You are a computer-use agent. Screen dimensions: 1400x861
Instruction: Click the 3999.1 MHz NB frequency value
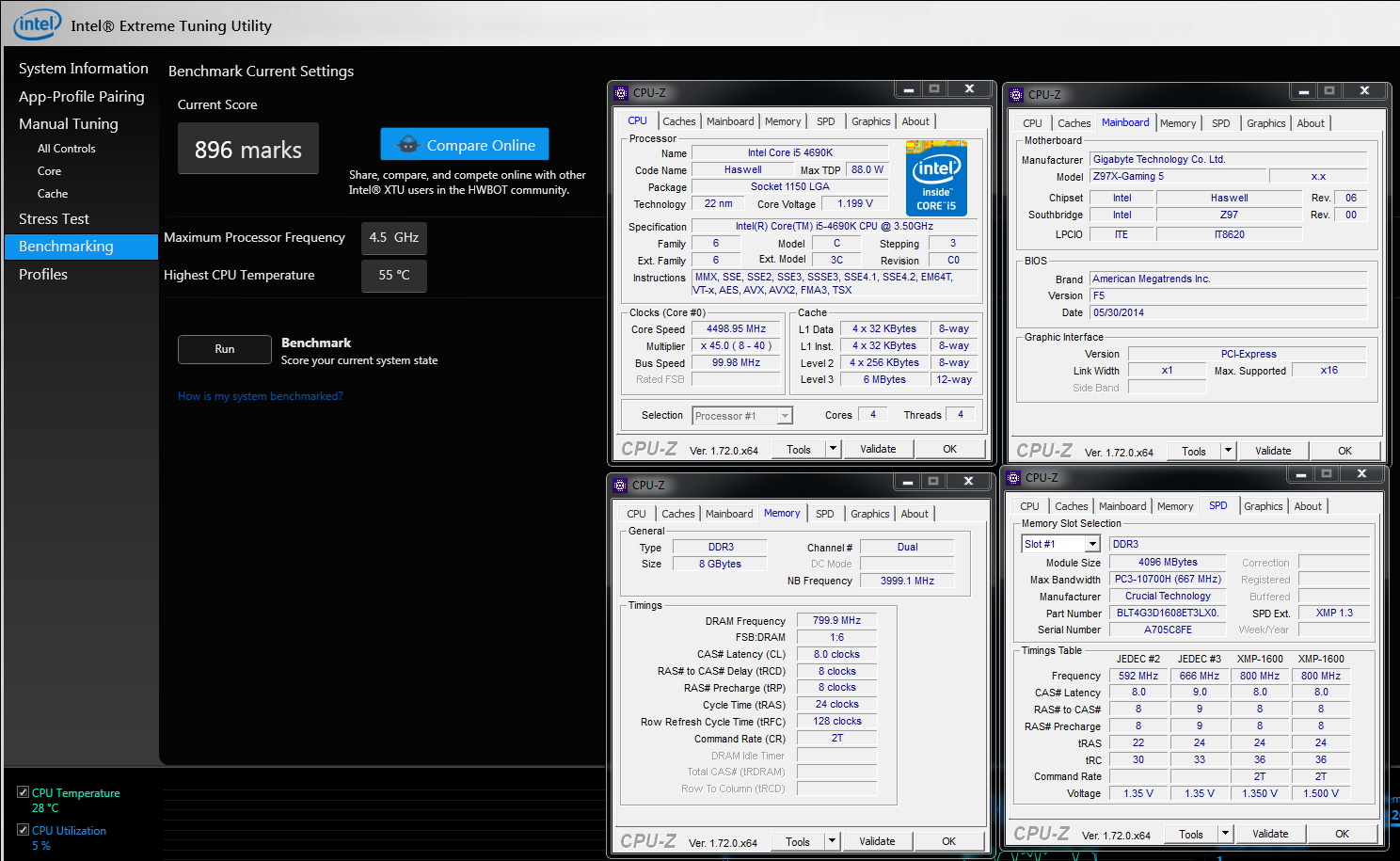907,581
